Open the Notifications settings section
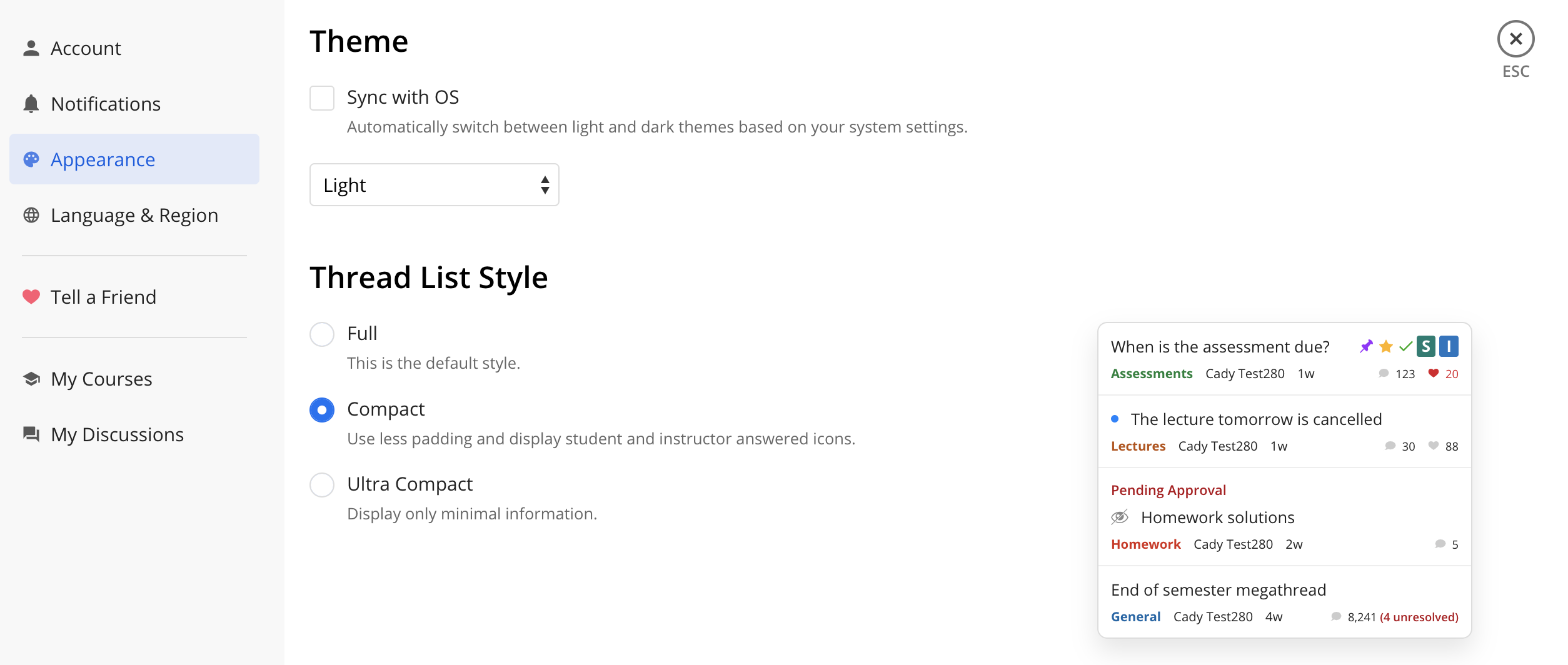 (106, 104)
